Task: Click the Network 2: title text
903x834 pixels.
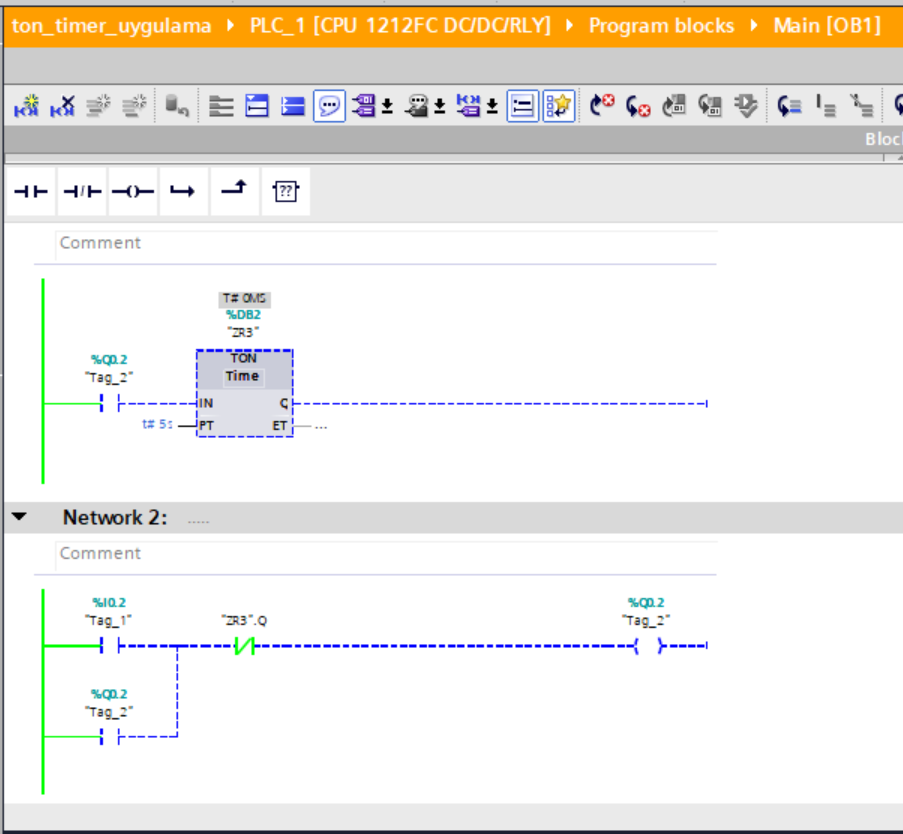Action: point(115,517)
